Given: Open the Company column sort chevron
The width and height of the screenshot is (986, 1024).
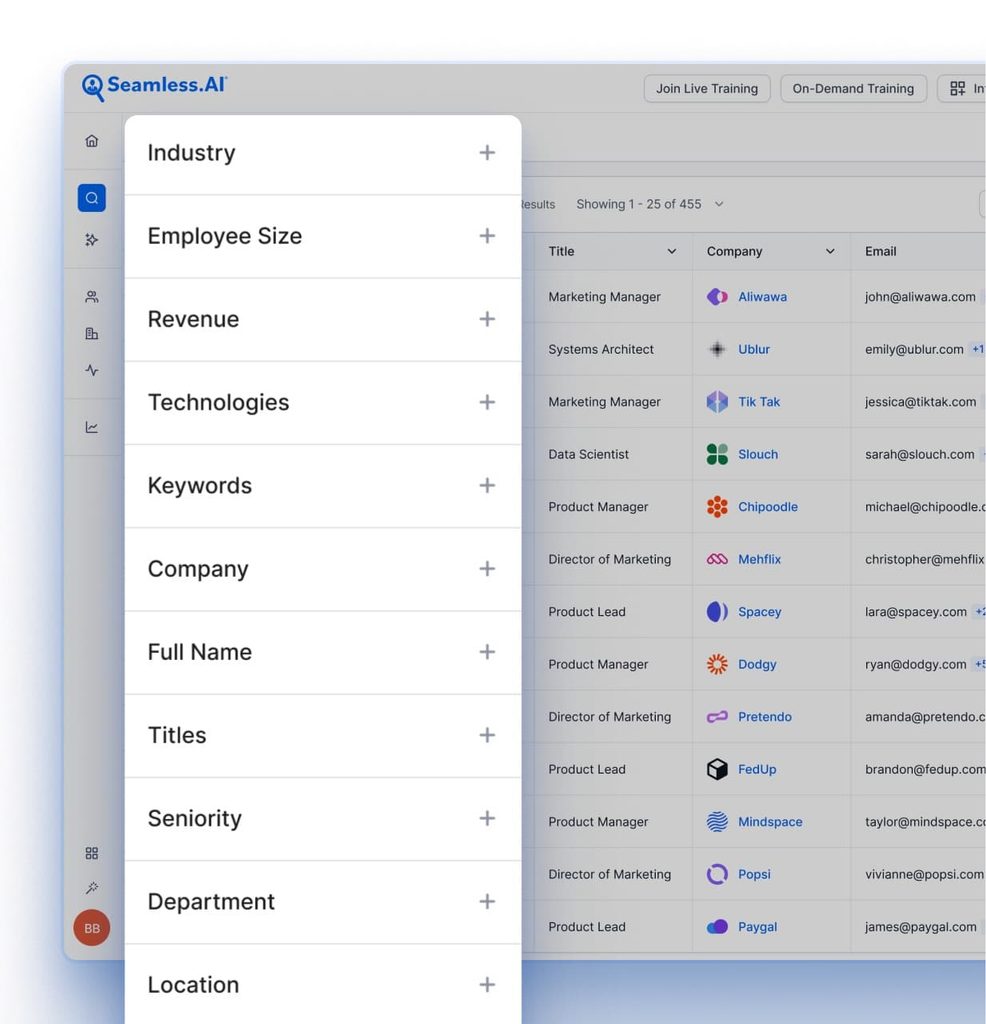Looking at the screenshot, I should pos(830,251).
